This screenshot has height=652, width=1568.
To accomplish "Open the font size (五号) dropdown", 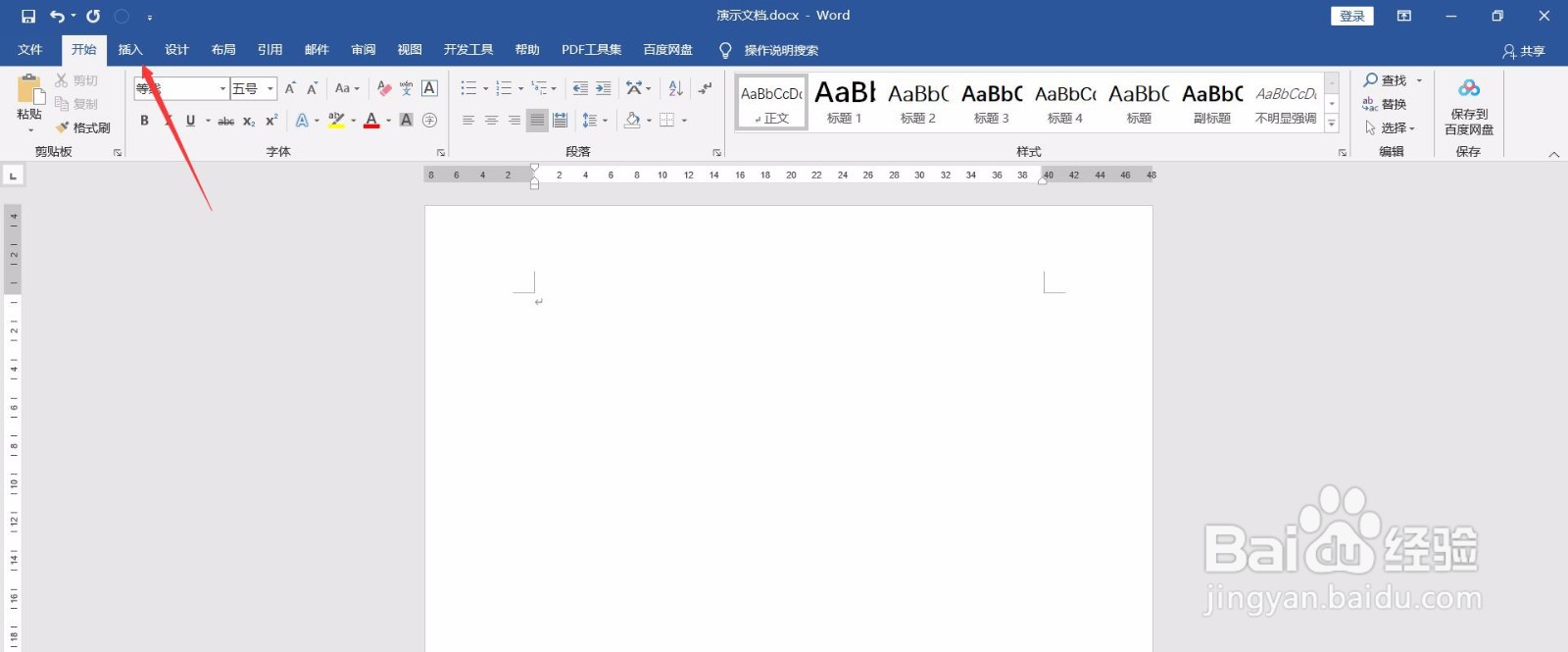I will point(270,88).
